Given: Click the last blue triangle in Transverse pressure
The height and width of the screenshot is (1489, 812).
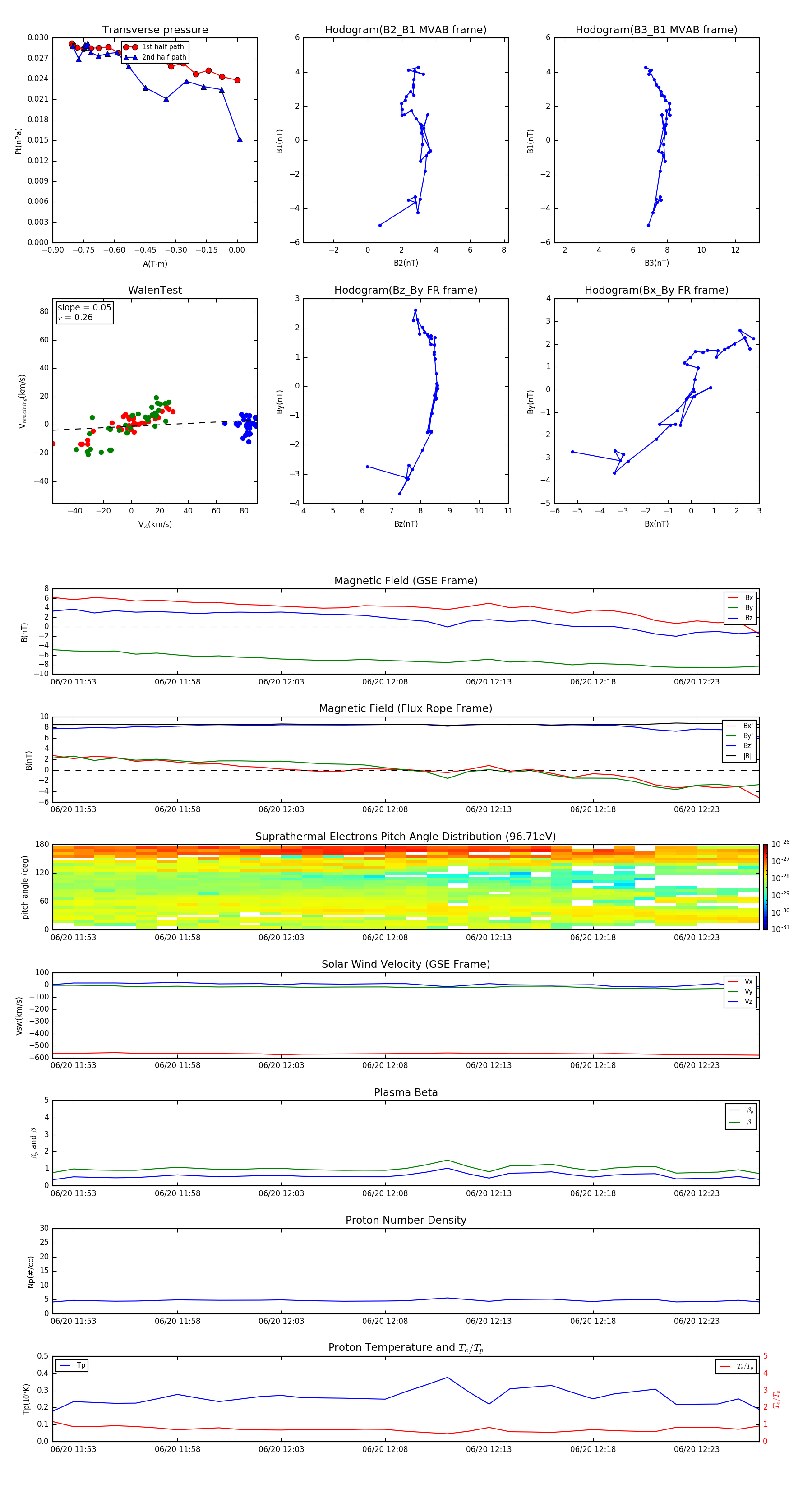Looking at the screenshot, I should coord(239,139).
